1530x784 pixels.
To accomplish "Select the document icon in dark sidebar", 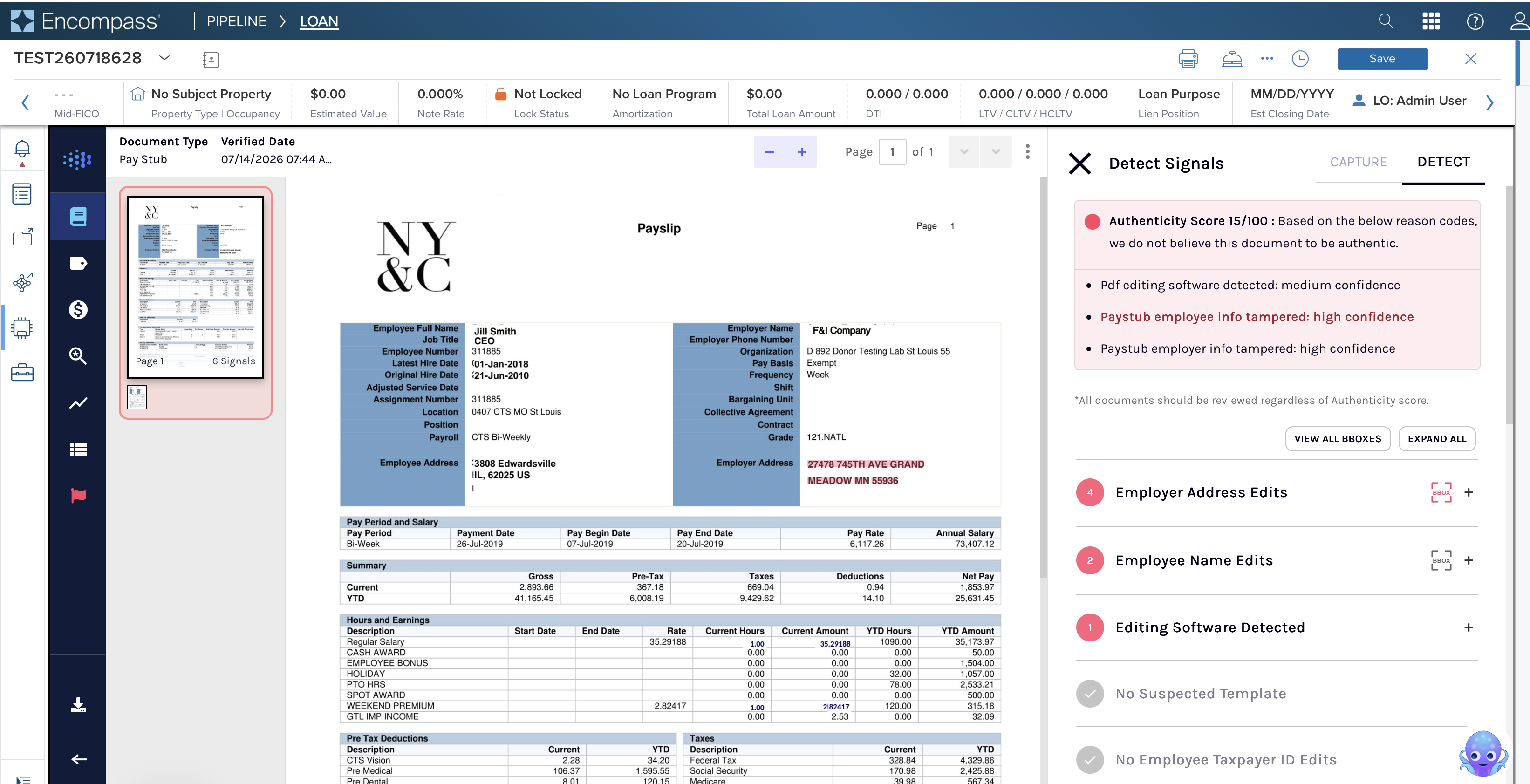I will coord(78,216).
